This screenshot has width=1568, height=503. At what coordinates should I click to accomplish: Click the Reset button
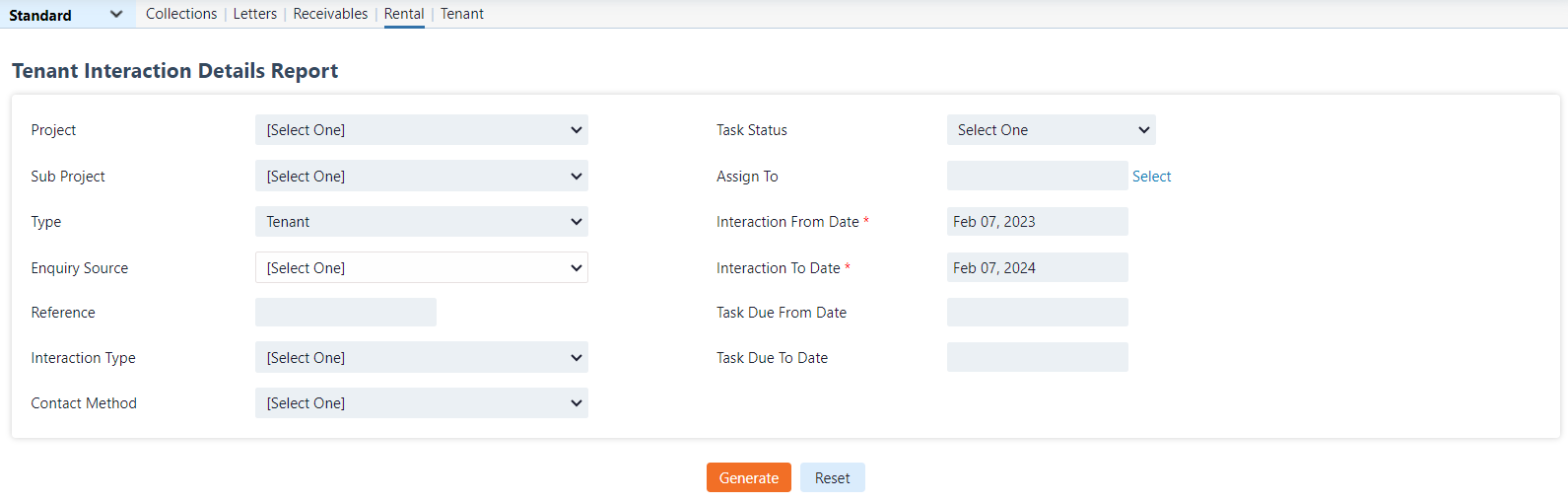coord(832,478)
